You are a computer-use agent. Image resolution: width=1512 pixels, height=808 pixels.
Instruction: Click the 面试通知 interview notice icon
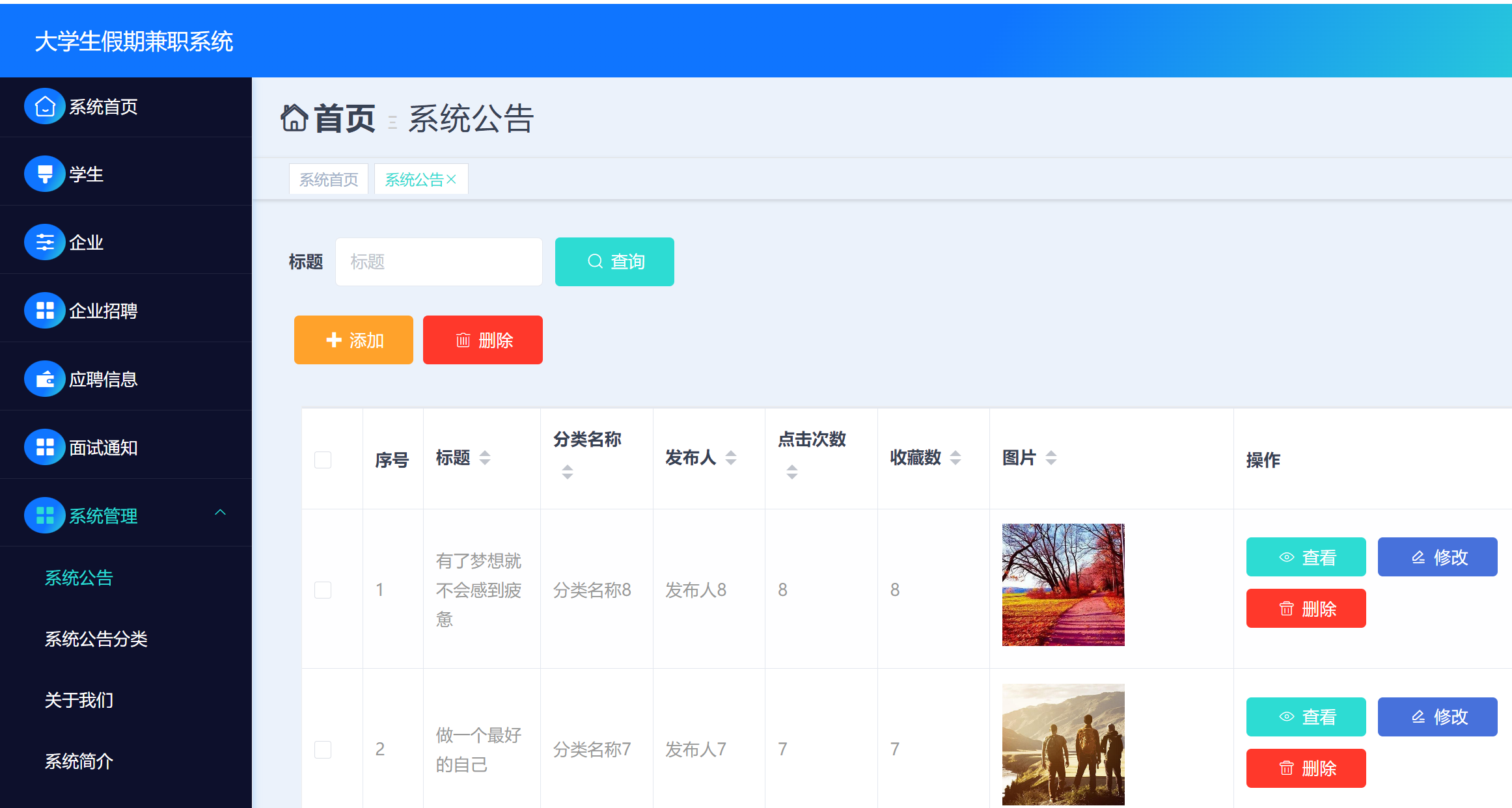coord(44,447)
